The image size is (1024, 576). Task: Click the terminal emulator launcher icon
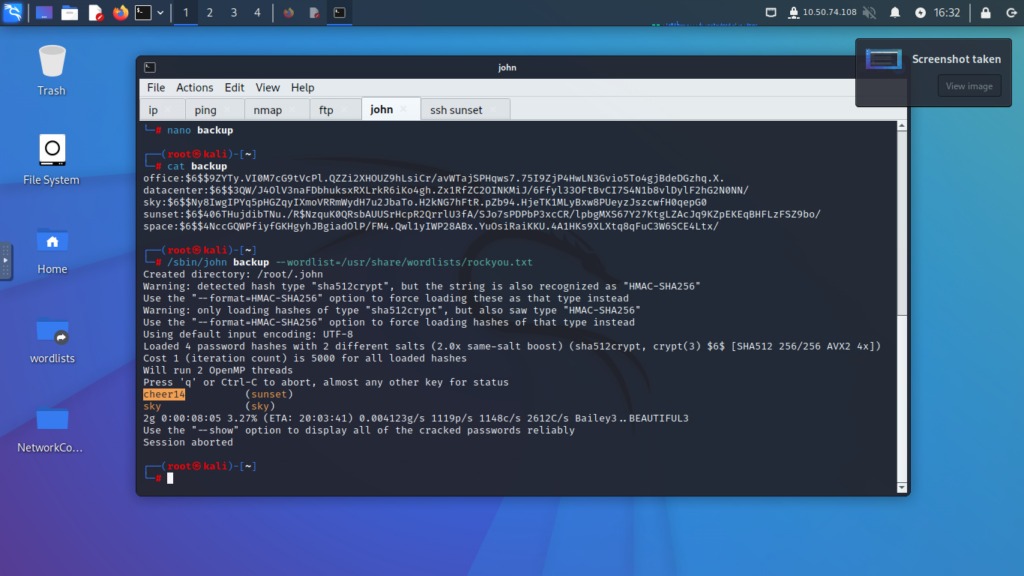click(144, 13)
